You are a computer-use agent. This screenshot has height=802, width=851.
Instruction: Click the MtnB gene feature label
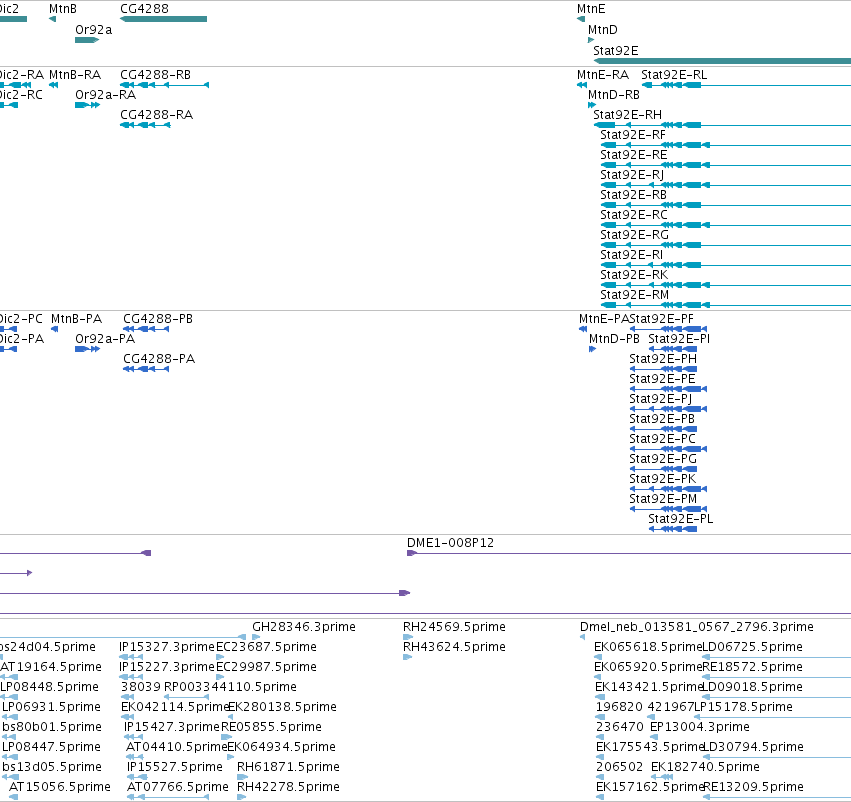click(x=62, y=9)
